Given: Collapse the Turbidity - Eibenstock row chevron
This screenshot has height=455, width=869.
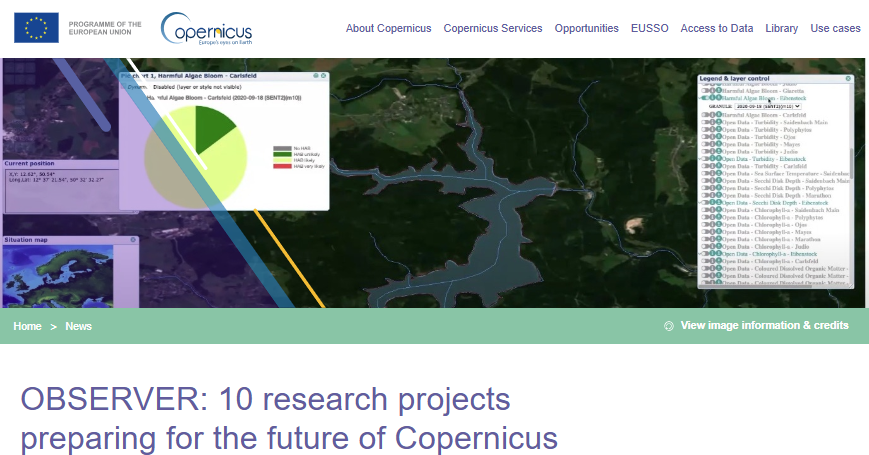Looking at the screenshot, I should click(699, 159).
